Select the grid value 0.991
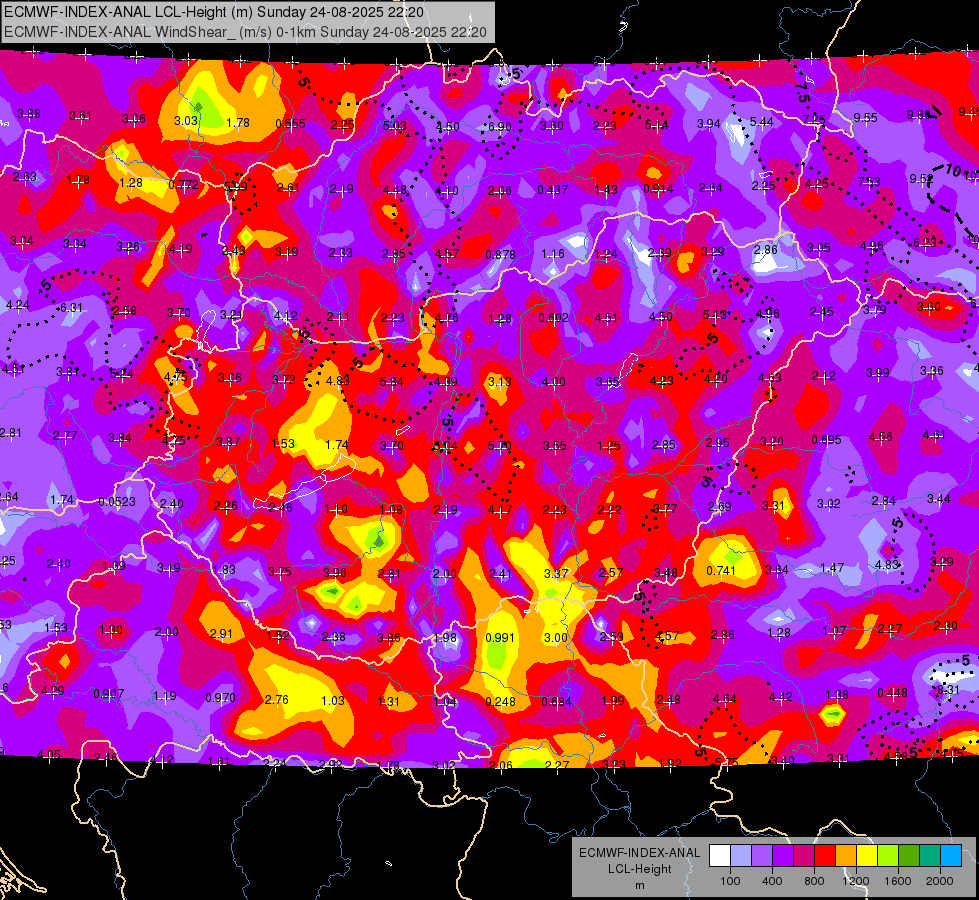This screenshot has height=900, width=979. coord(500,638)
